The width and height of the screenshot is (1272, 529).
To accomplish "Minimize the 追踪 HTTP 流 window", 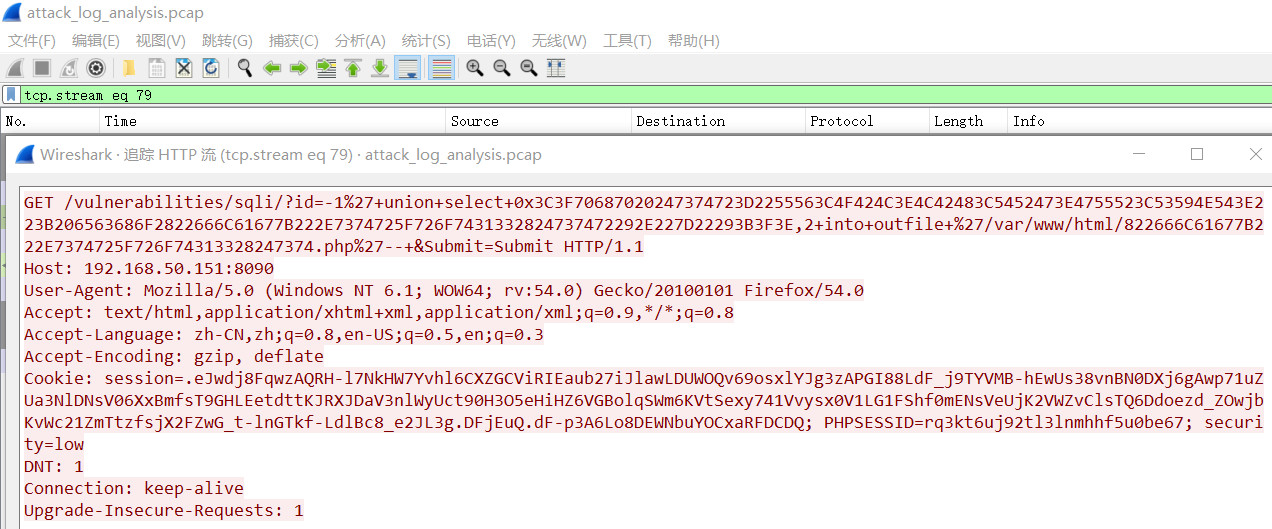I will point(1138,155).
